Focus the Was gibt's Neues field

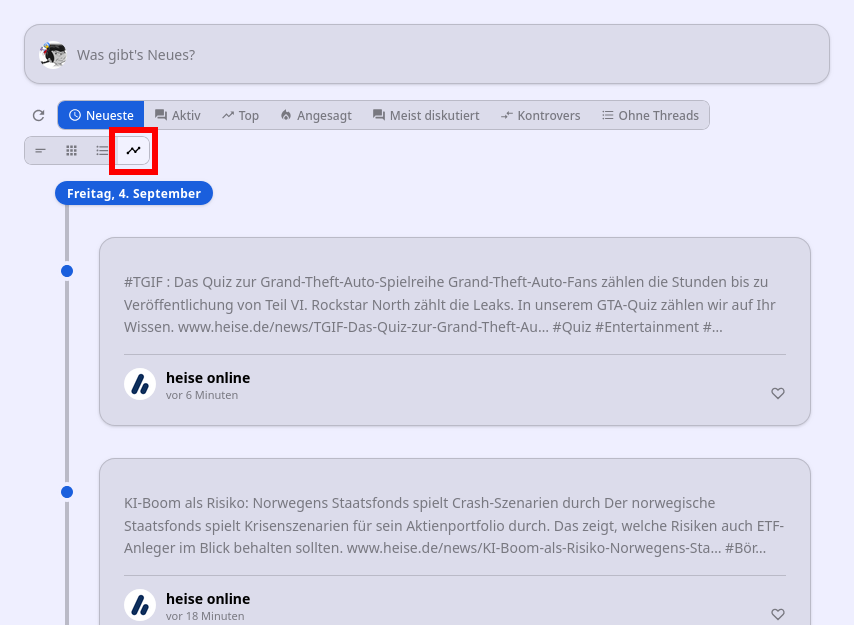coord(427,54)
